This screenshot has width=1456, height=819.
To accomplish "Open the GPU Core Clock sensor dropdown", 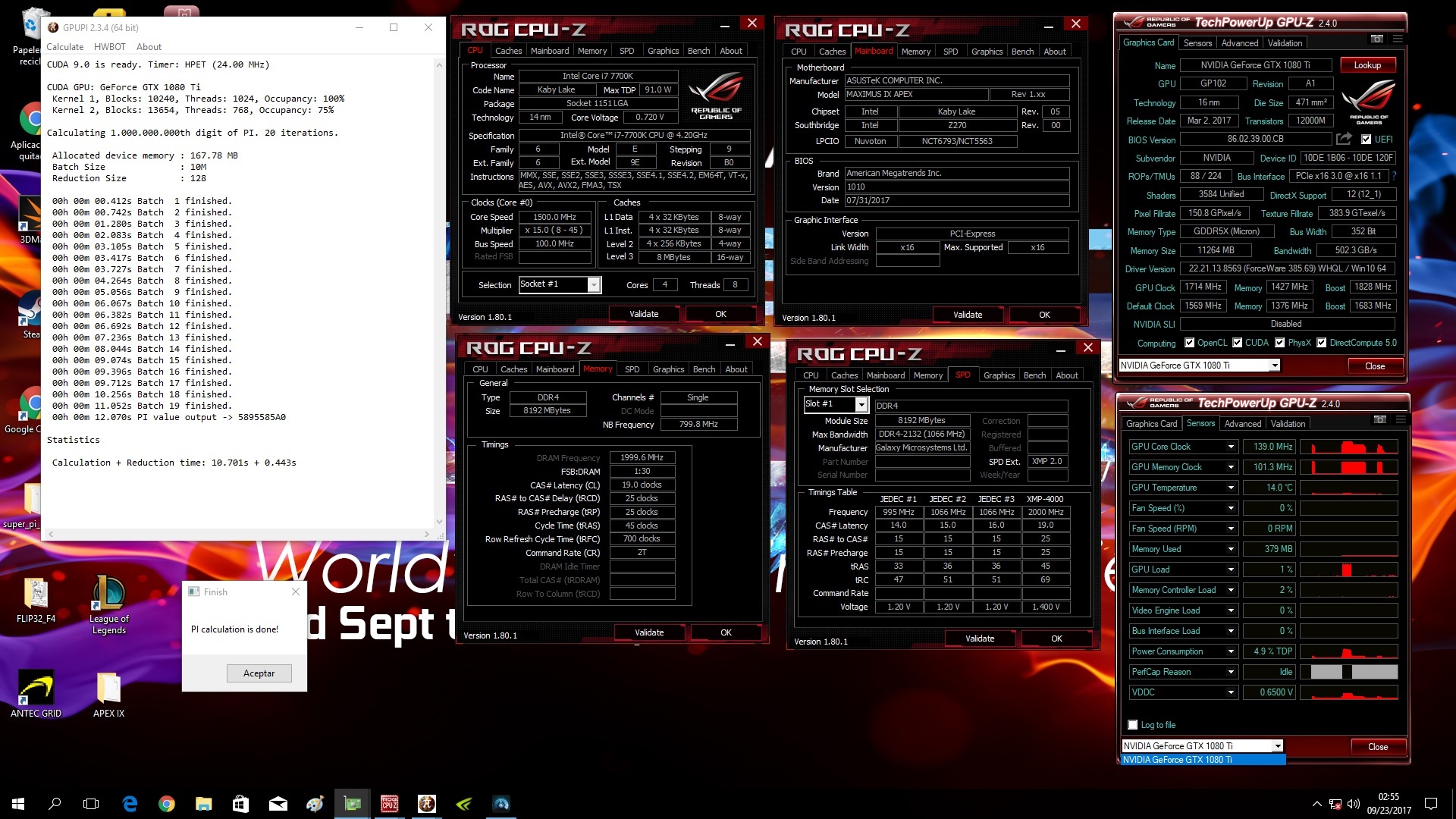I will coord(1231,447).
